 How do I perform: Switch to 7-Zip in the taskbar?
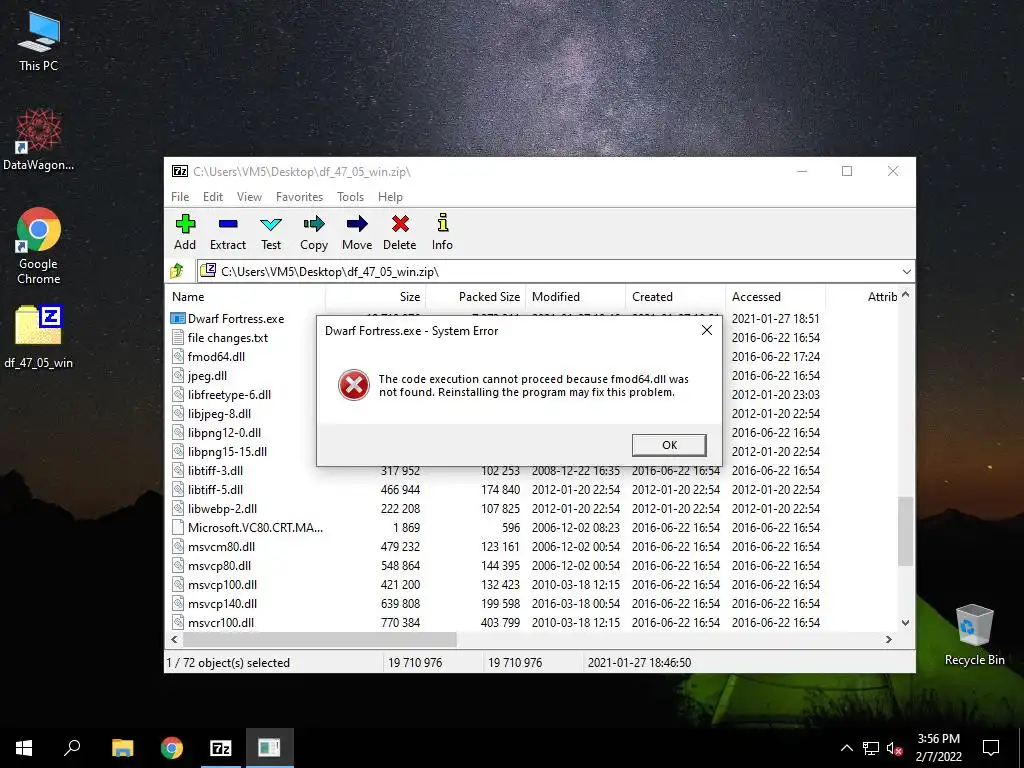pyautogui.click(x=220, y=748)
